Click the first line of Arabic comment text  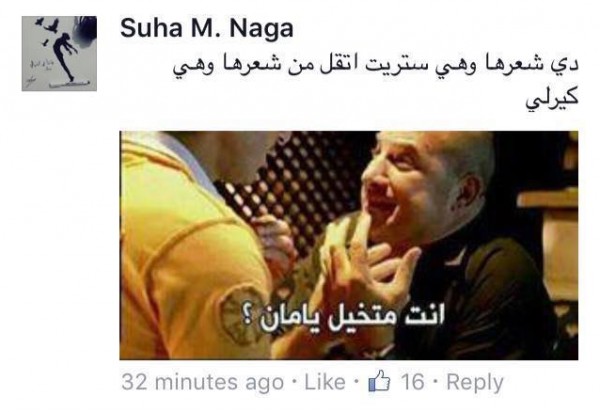tap(376, 68)
